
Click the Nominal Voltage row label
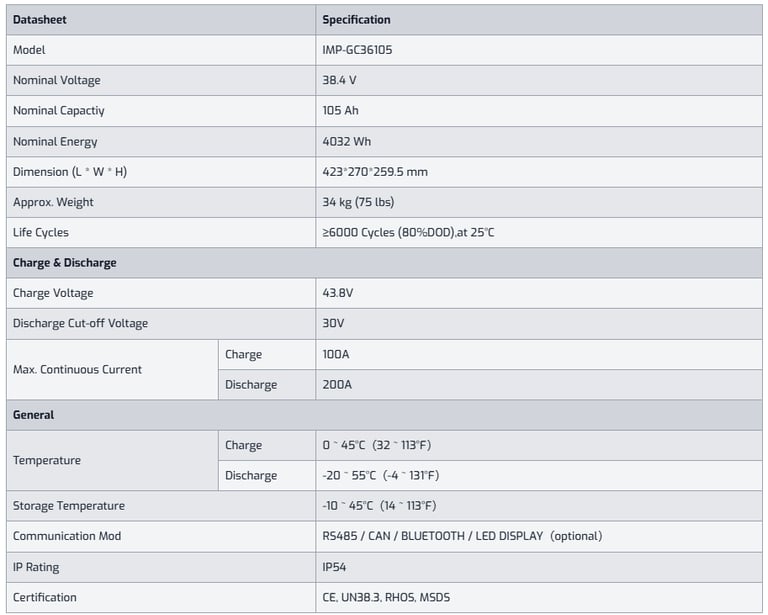(x=56, y=80)
